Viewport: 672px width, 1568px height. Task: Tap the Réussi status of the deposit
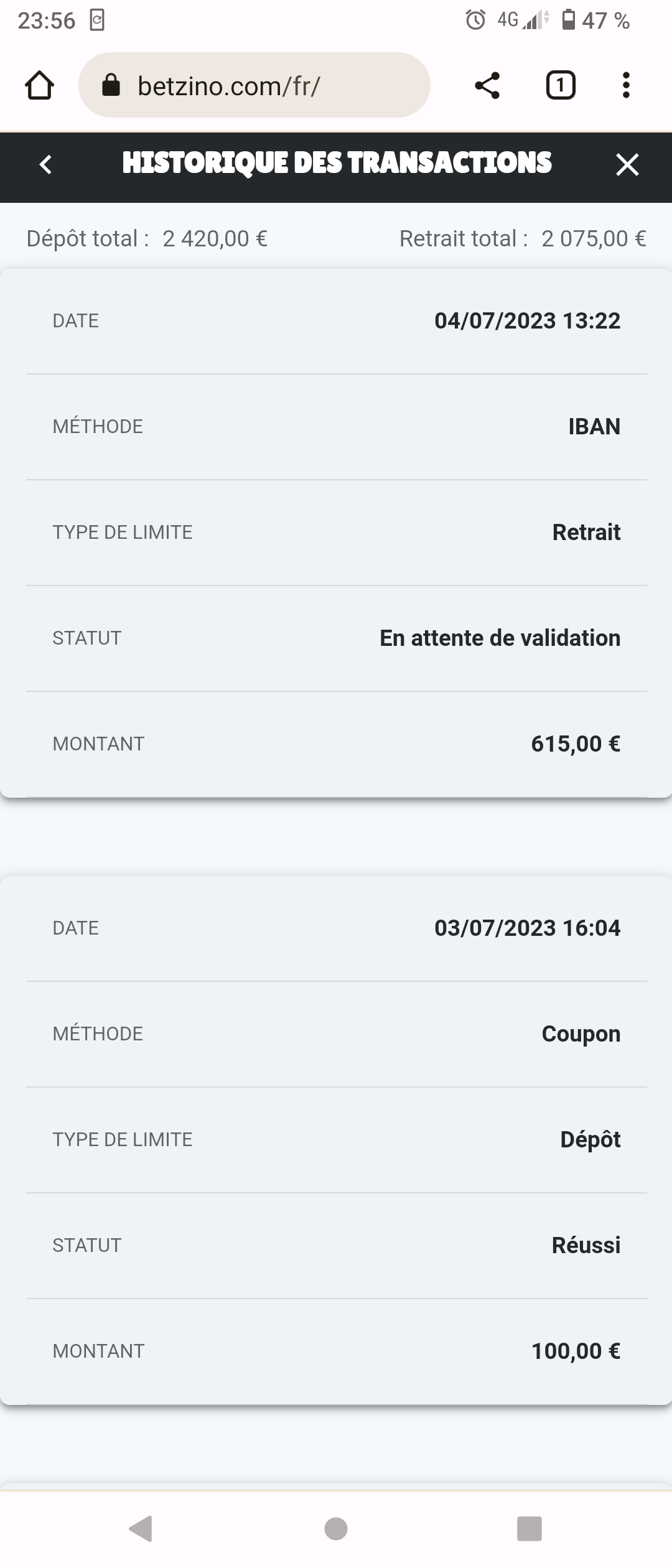[x=586, y=1245]
